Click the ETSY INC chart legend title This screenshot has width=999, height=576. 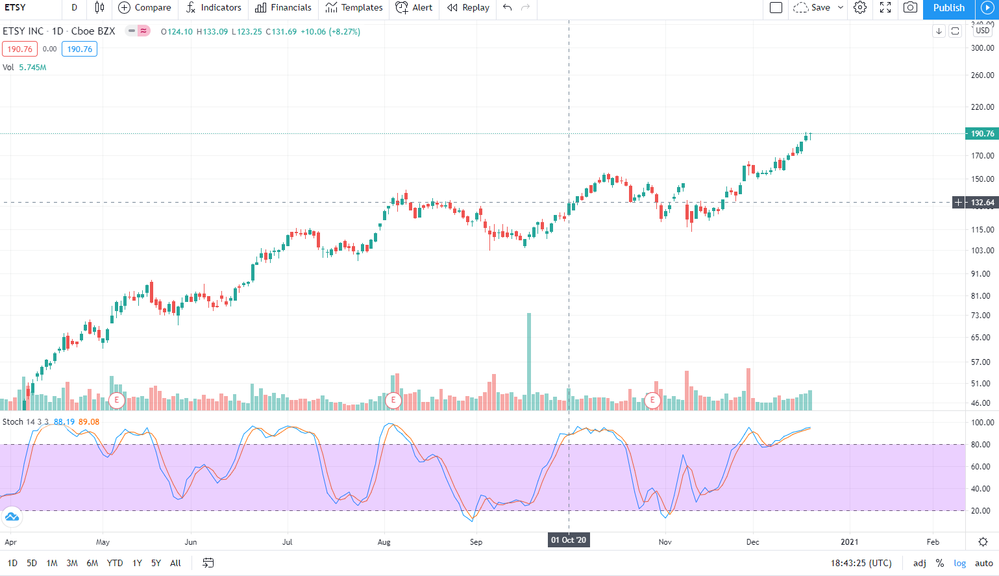pos(59,31)
